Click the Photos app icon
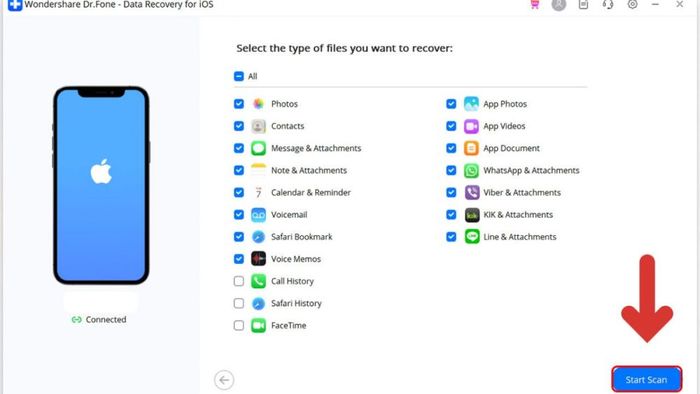700x394 pixels. pos(258,104)
